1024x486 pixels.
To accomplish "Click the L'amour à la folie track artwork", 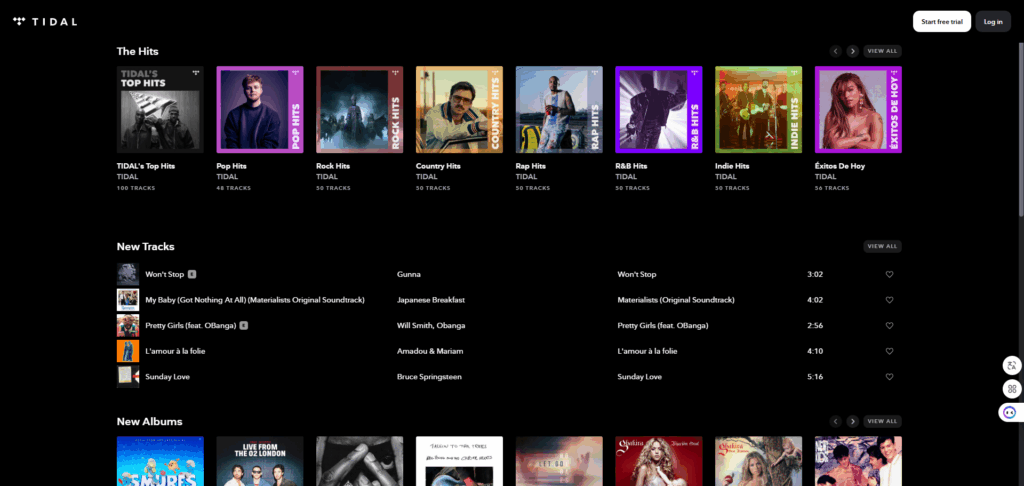I will pos(128,351).
